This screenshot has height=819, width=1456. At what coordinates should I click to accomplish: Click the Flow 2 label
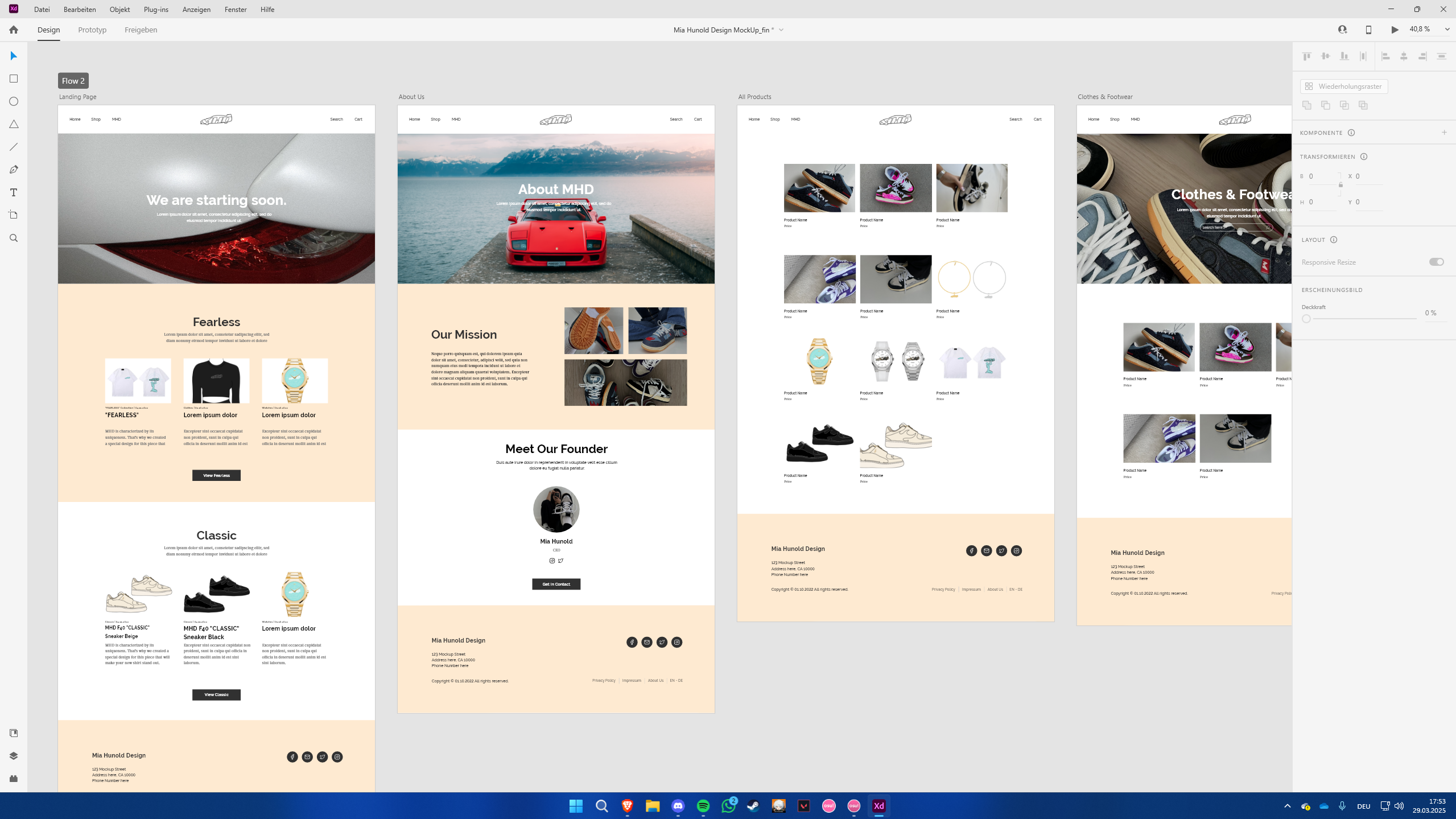pos(73,81)
